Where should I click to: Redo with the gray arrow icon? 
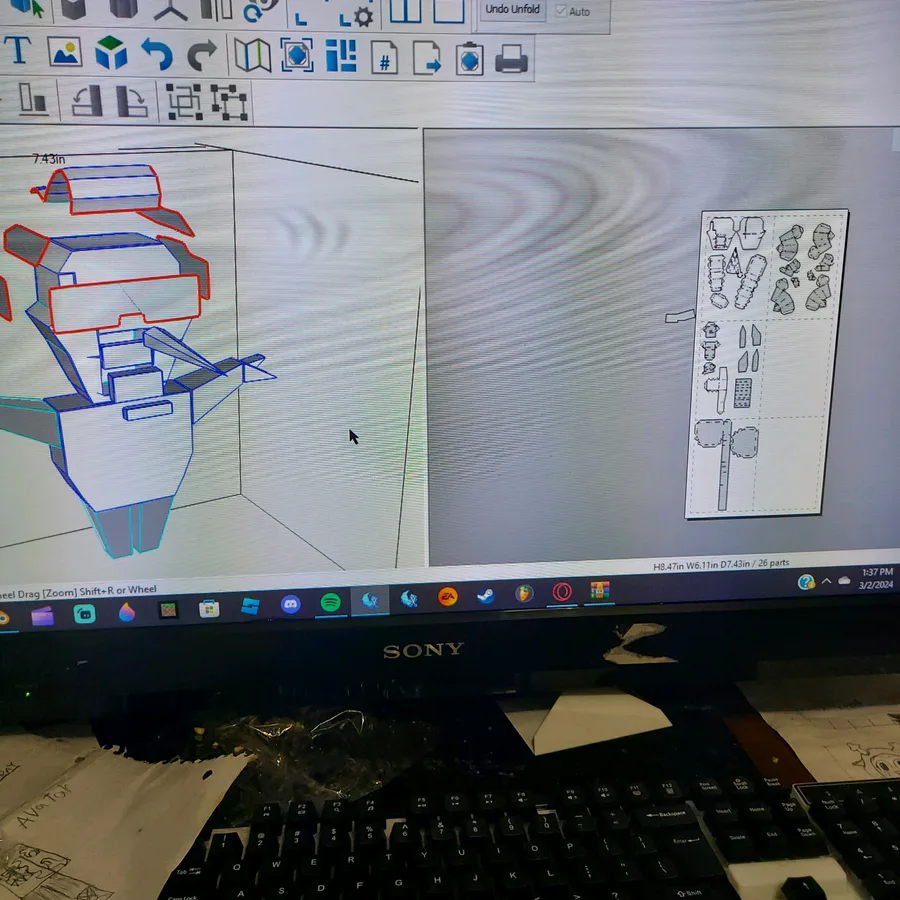click(x=202, y=55)
